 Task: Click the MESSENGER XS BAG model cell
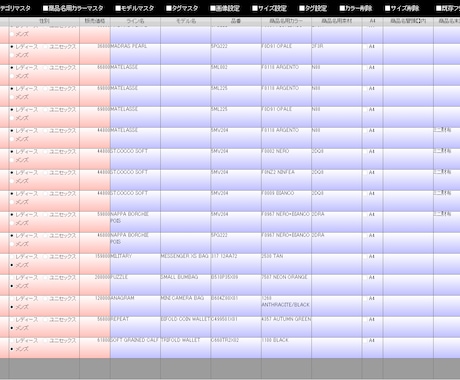click(x=185, y=264)
